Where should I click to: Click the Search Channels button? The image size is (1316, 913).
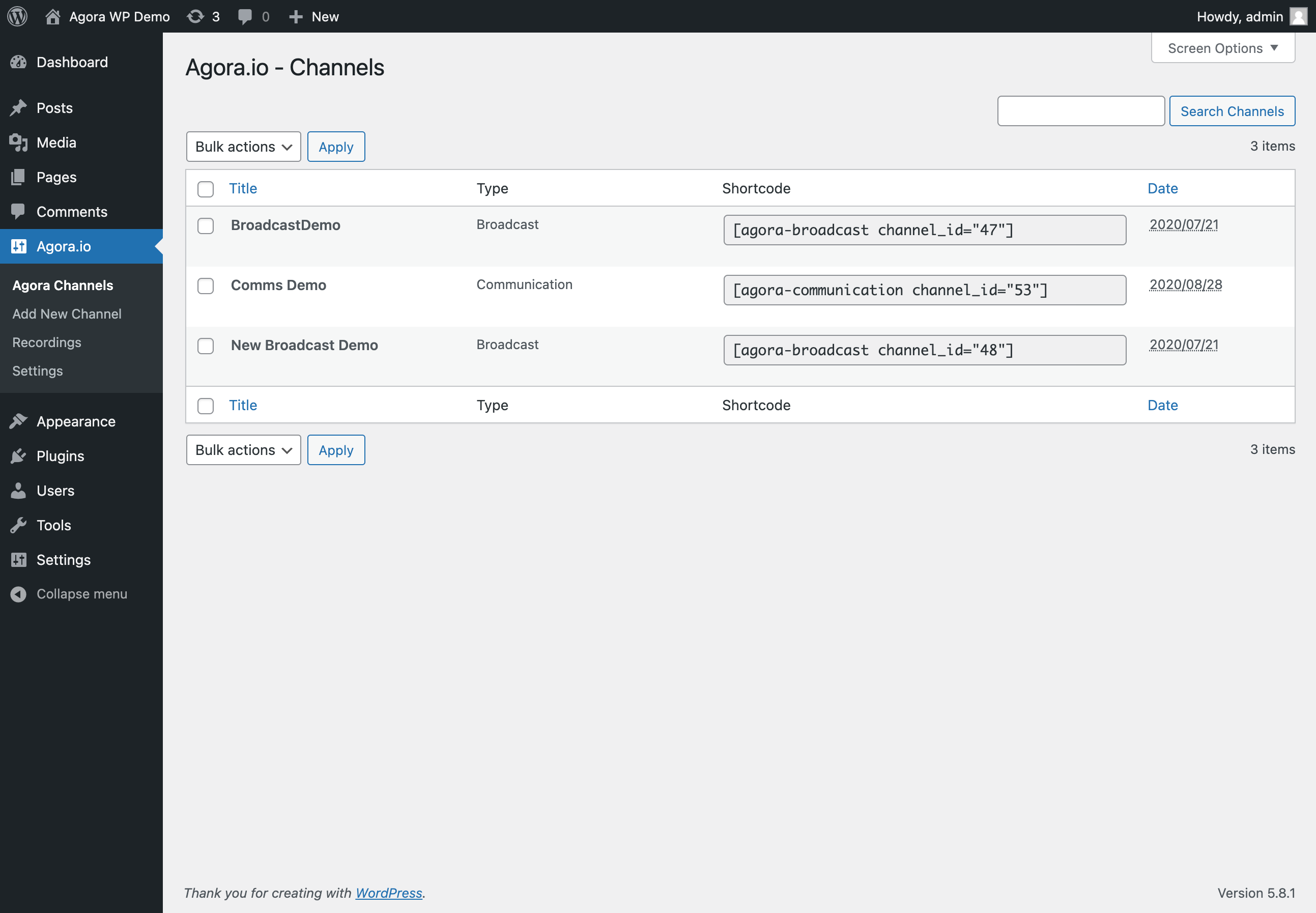point(1232,111)
